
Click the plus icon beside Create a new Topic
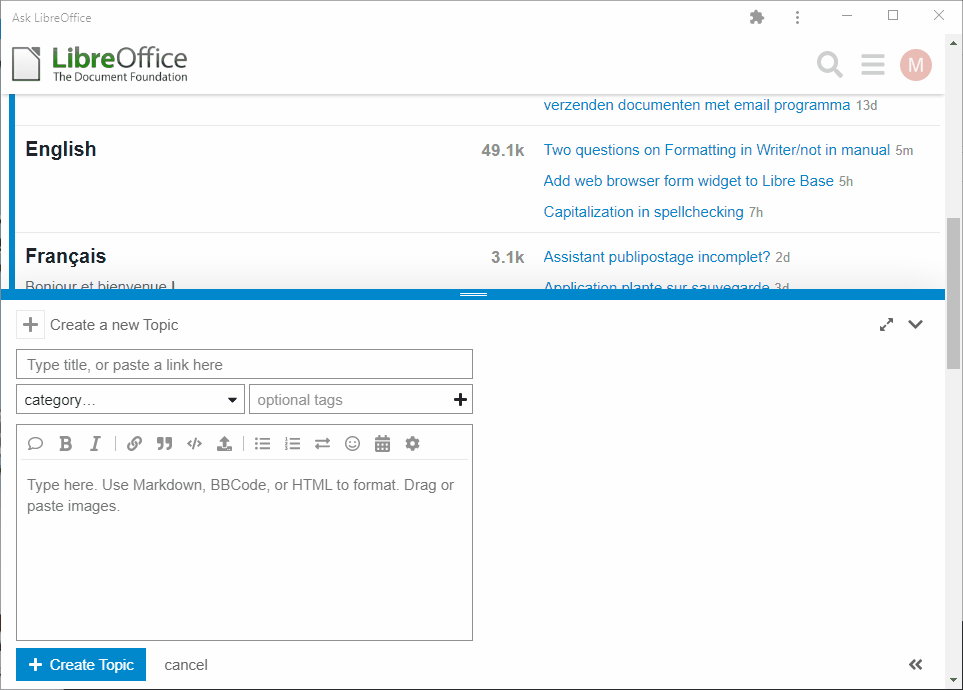(x=30, y=324)
